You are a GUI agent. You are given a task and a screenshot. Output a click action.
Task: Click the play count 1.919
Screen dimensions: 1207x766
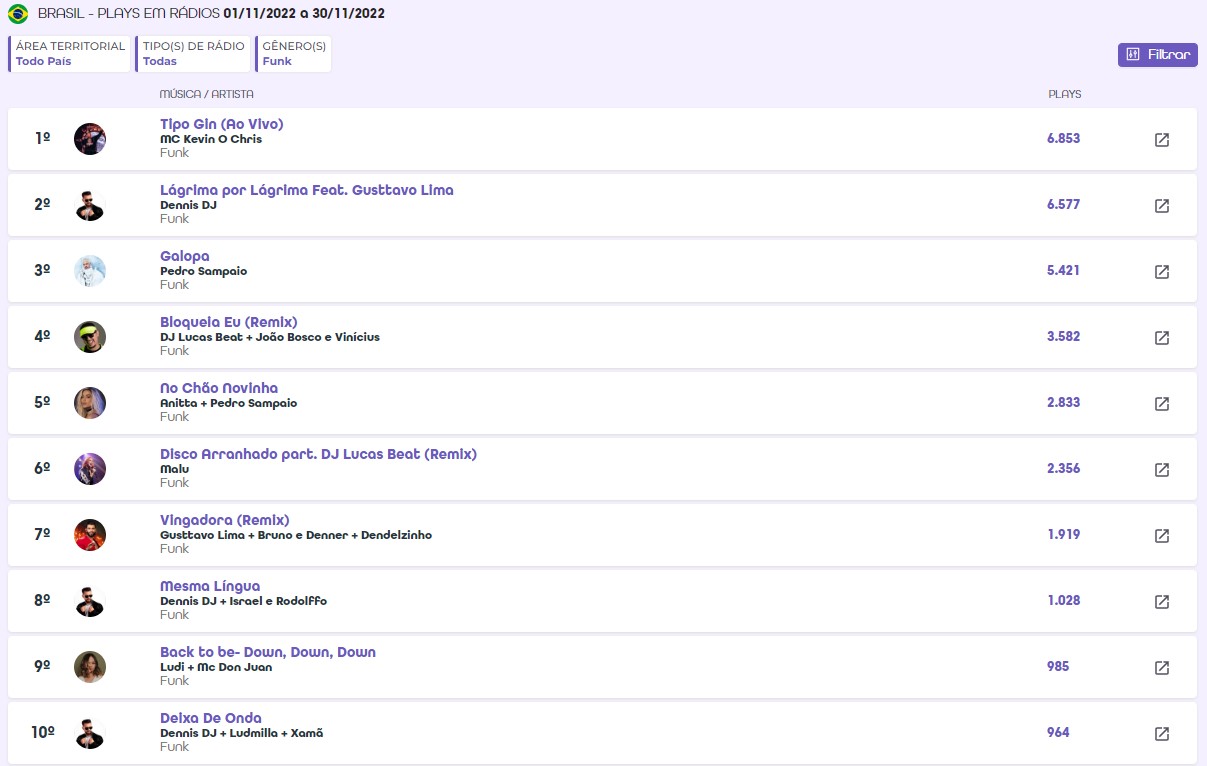pyautogui.click(x=1063, y=535)
